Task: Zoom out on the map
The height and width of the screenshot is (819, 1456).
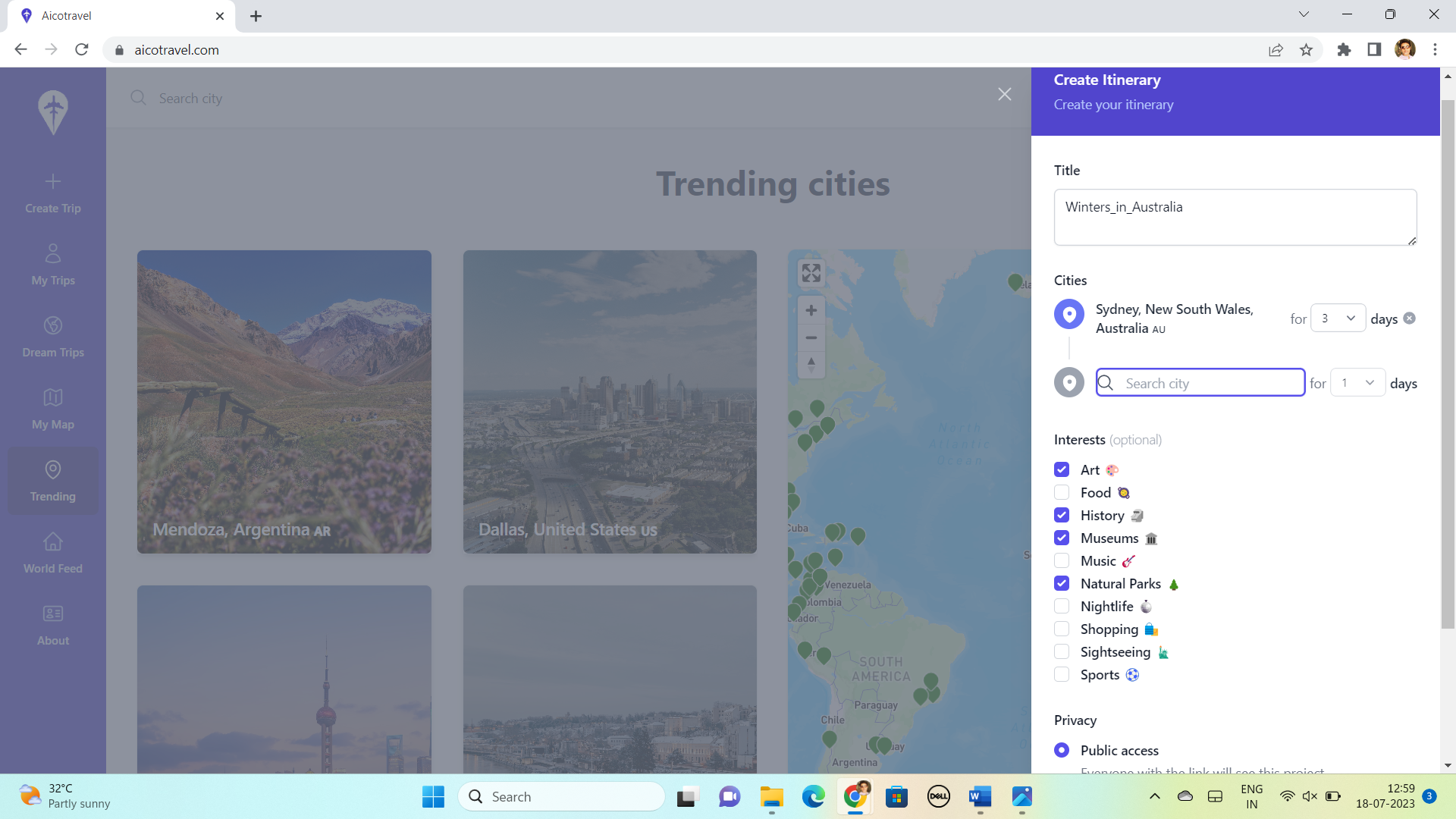Action: pyautogui.click(x=811, y=337)
